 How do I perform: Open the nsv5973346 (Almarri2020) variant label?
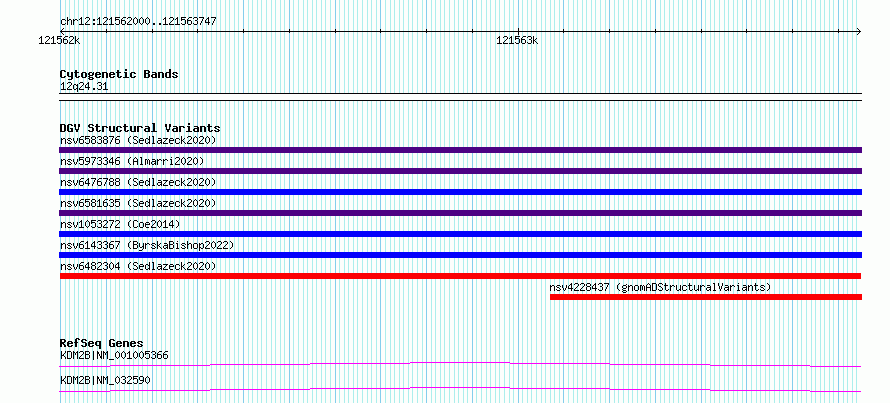pyautogui.click(x=132, y=161)
